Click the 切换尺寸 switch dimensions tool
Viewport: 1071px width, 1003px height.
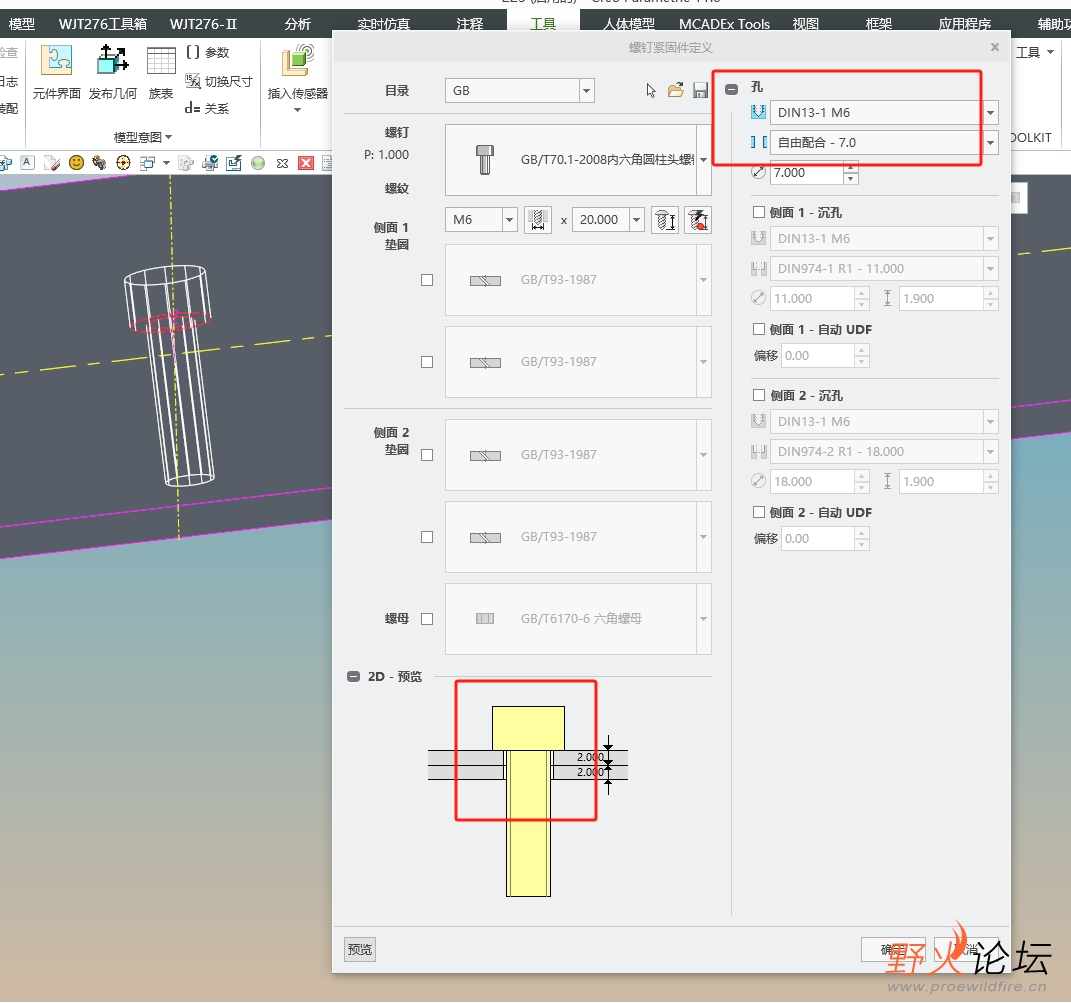(219, 81)
